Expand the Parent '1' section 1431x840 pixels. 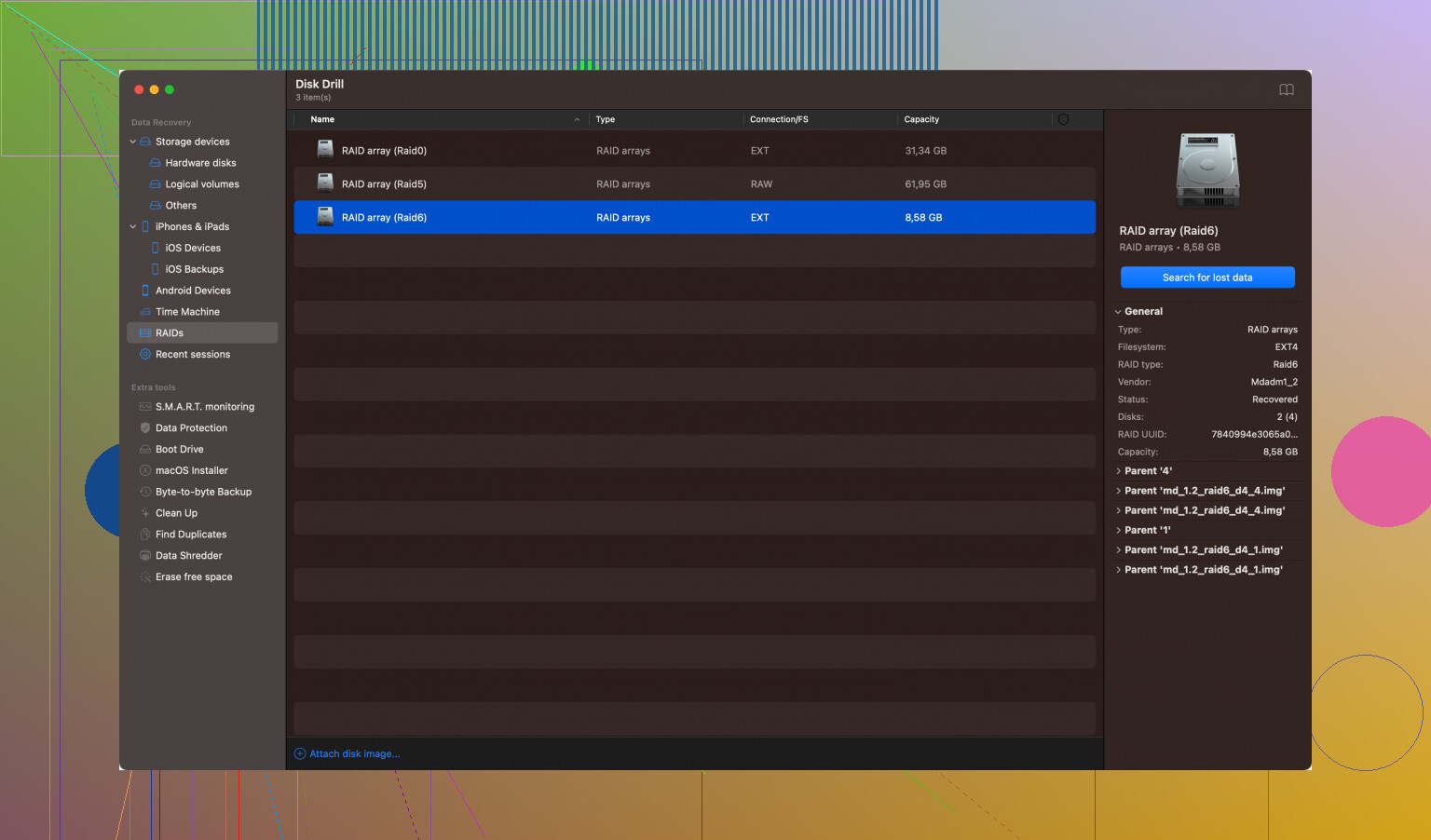click(x=1118, y=531)
